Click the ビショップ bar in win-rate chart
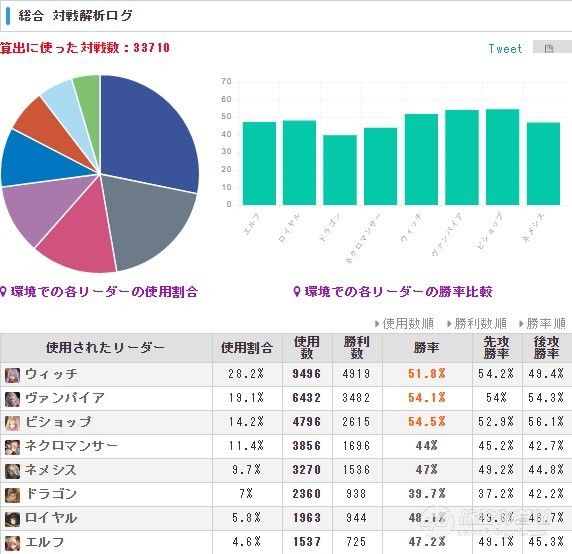This screenshot has width=572, height=554. [503, 157]
